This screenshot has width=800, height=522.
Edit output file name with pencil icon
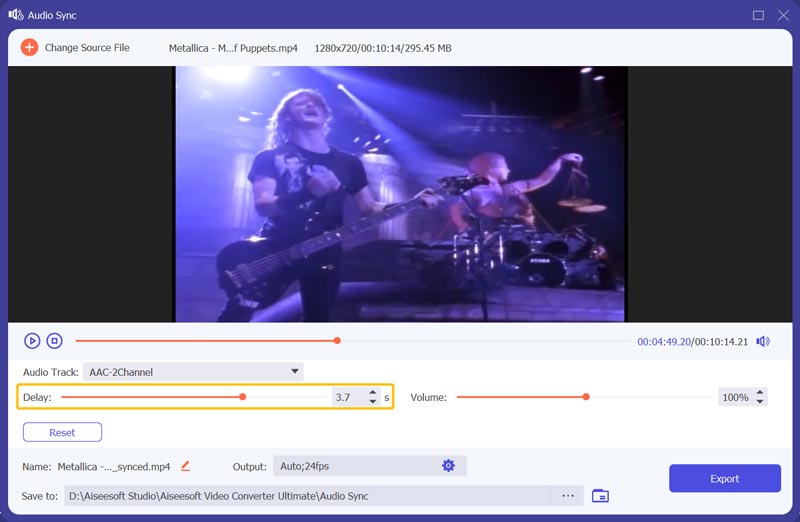186,466
